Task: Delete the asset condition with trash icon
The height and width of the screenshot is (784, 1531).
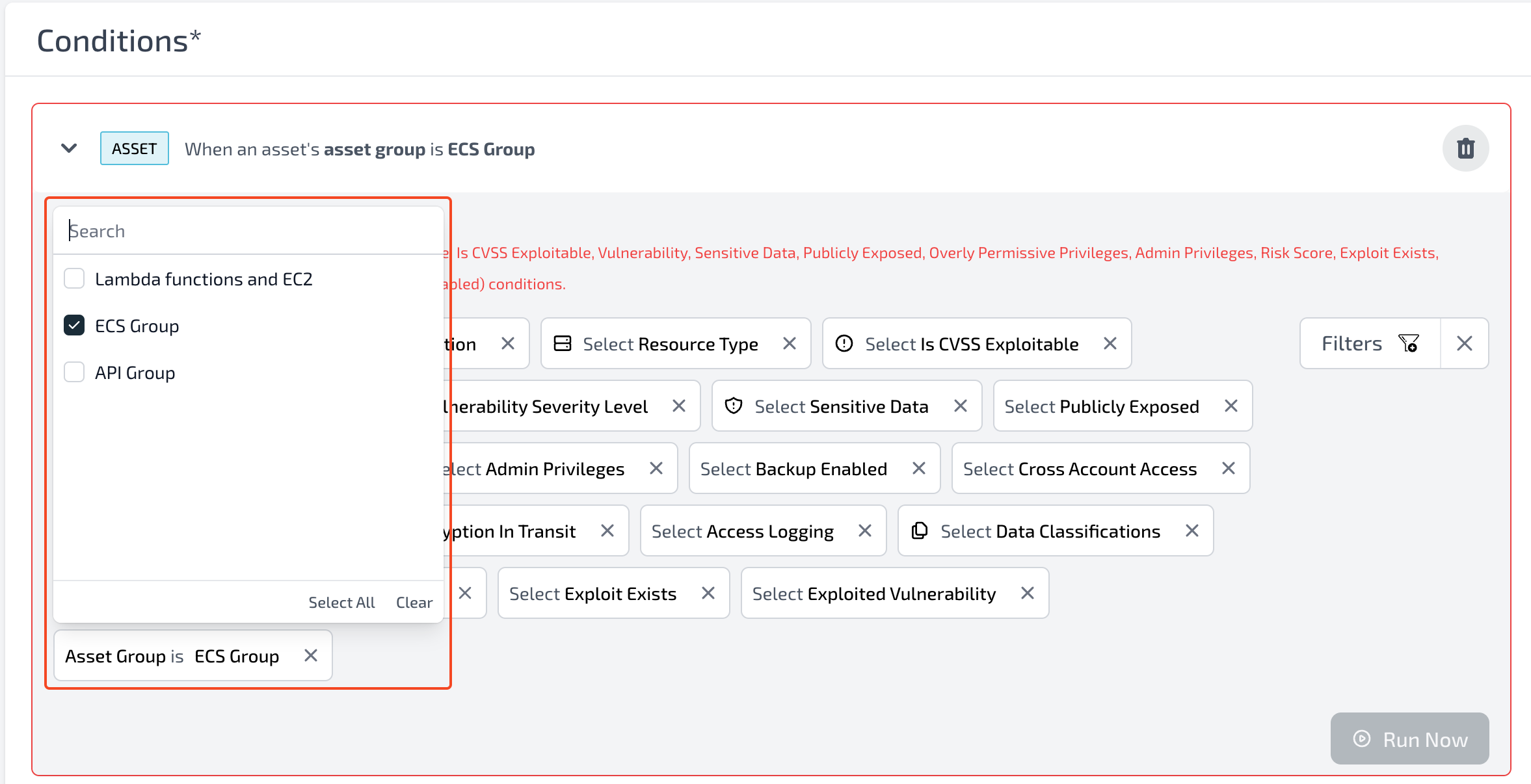Action: click(x=1465, y=148)
